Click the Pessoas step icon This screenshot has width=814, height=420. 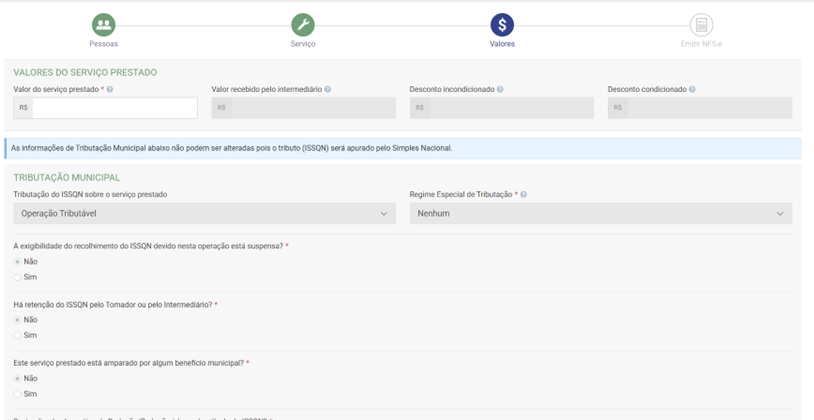103,24
